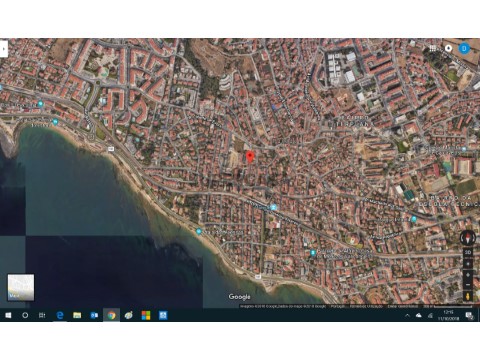Click the teal marker at far-right middle

pyautogui.click(x=464, y=149)
